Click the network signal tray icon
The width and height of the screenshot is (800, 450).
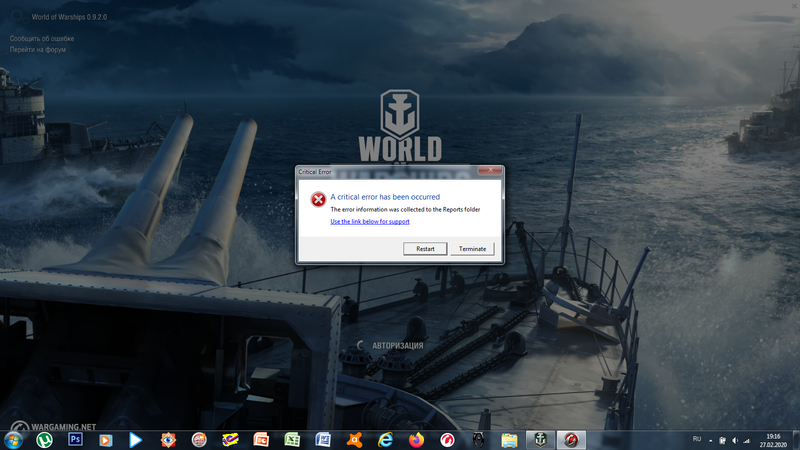[x=746, y=440]
